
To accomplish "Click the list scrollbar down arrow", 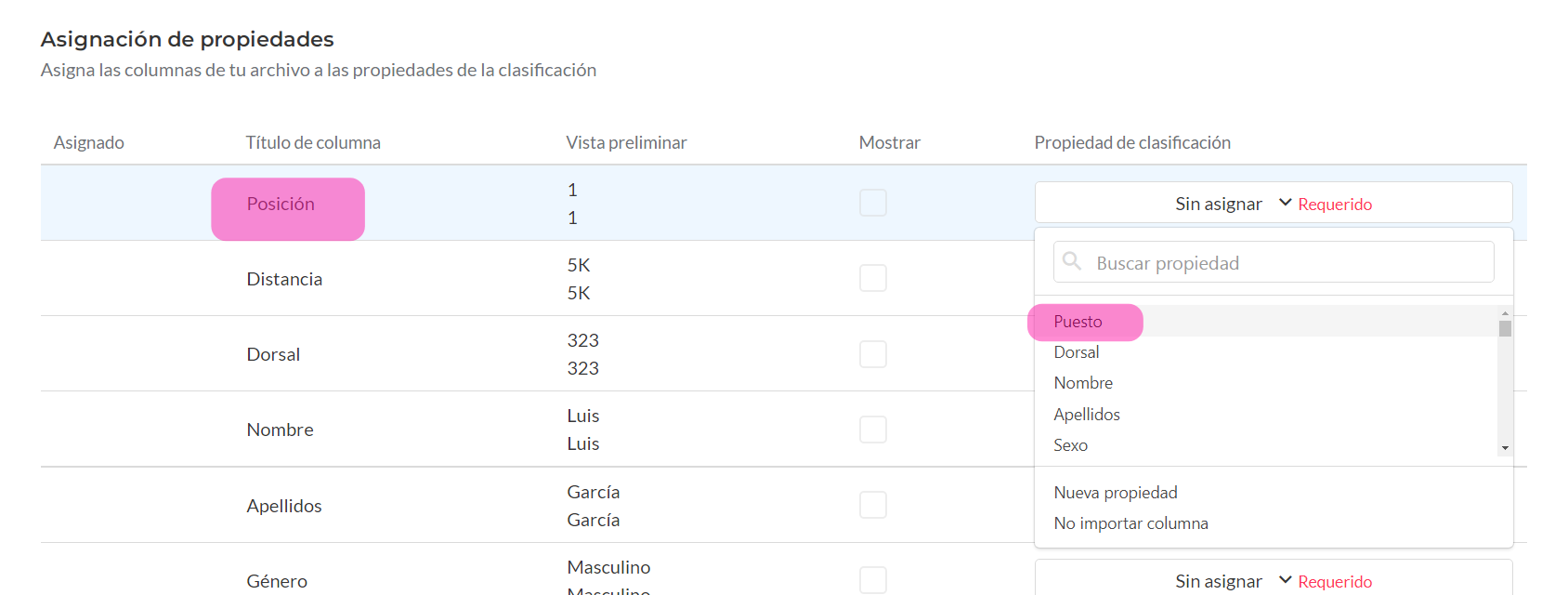I will (x=1505, y=448).
